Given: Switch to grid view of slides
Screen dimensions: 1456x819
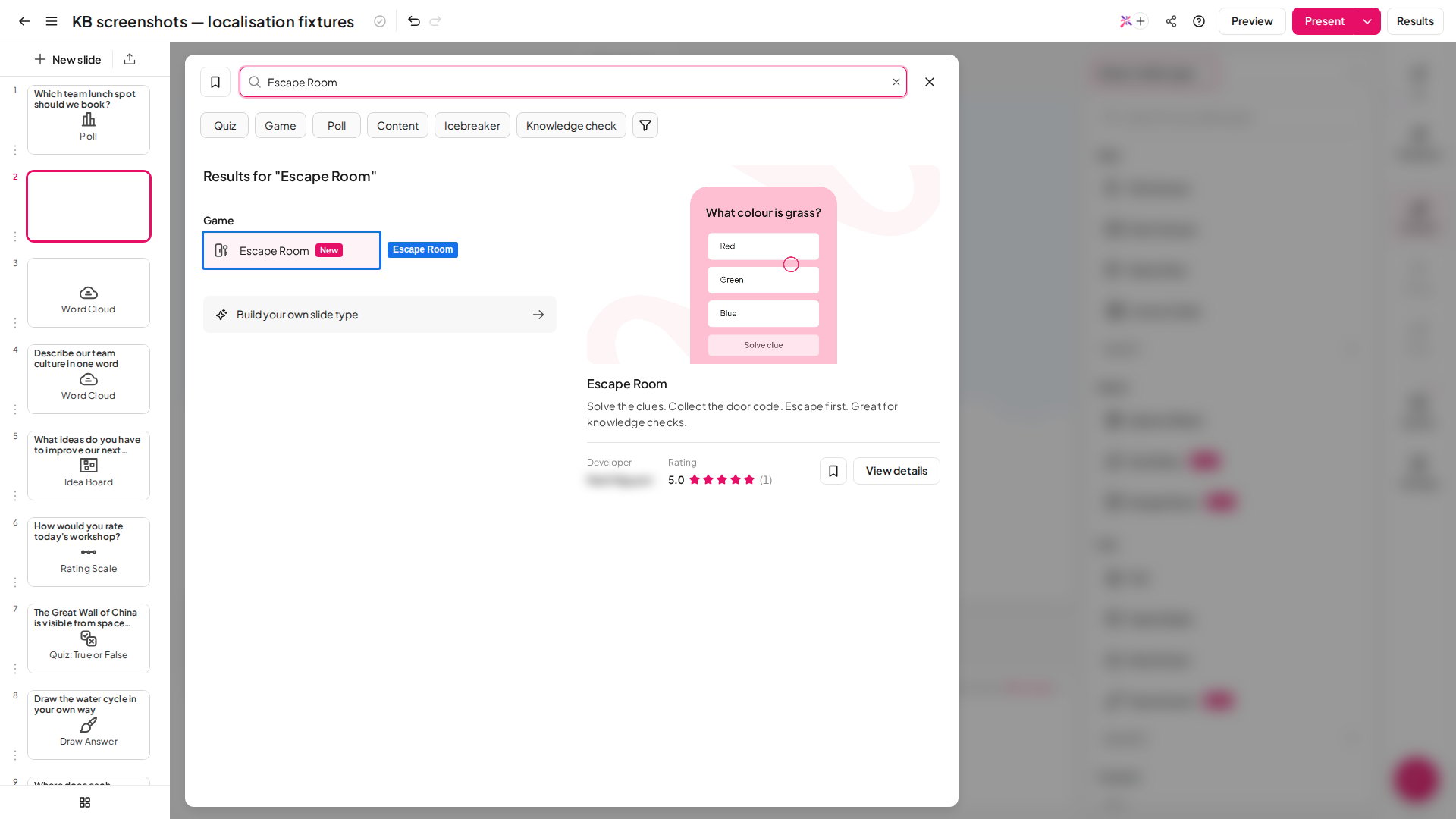Looking at the screenshot, I should 85,802.
